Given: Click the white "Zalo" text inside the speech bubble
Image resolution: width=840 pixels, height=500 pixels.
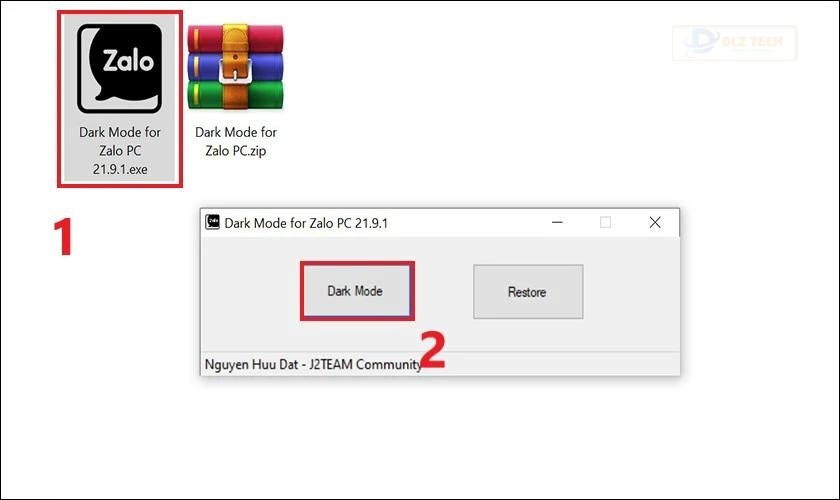Looking at the screenshot, I should coord(128,60).
